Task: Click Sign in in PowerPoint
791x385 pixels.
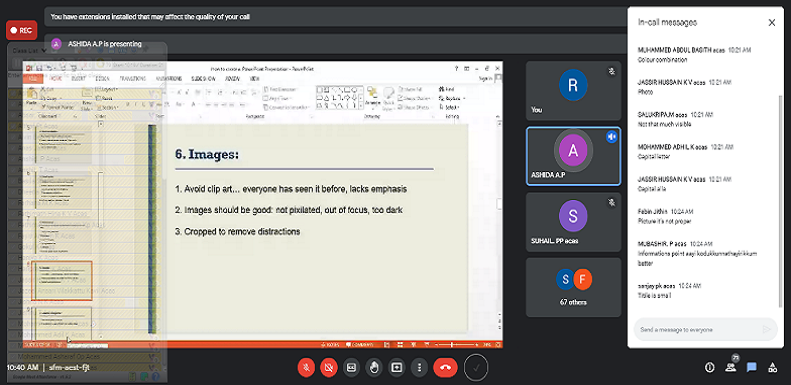Action: [485, 79]
